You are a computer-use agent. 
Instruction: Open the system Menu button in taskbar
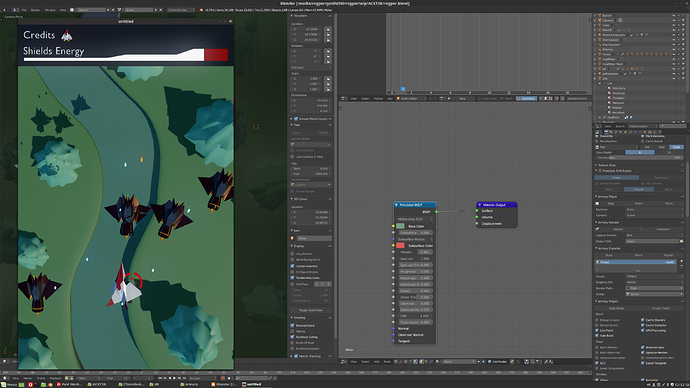click(x=9, y=384)
